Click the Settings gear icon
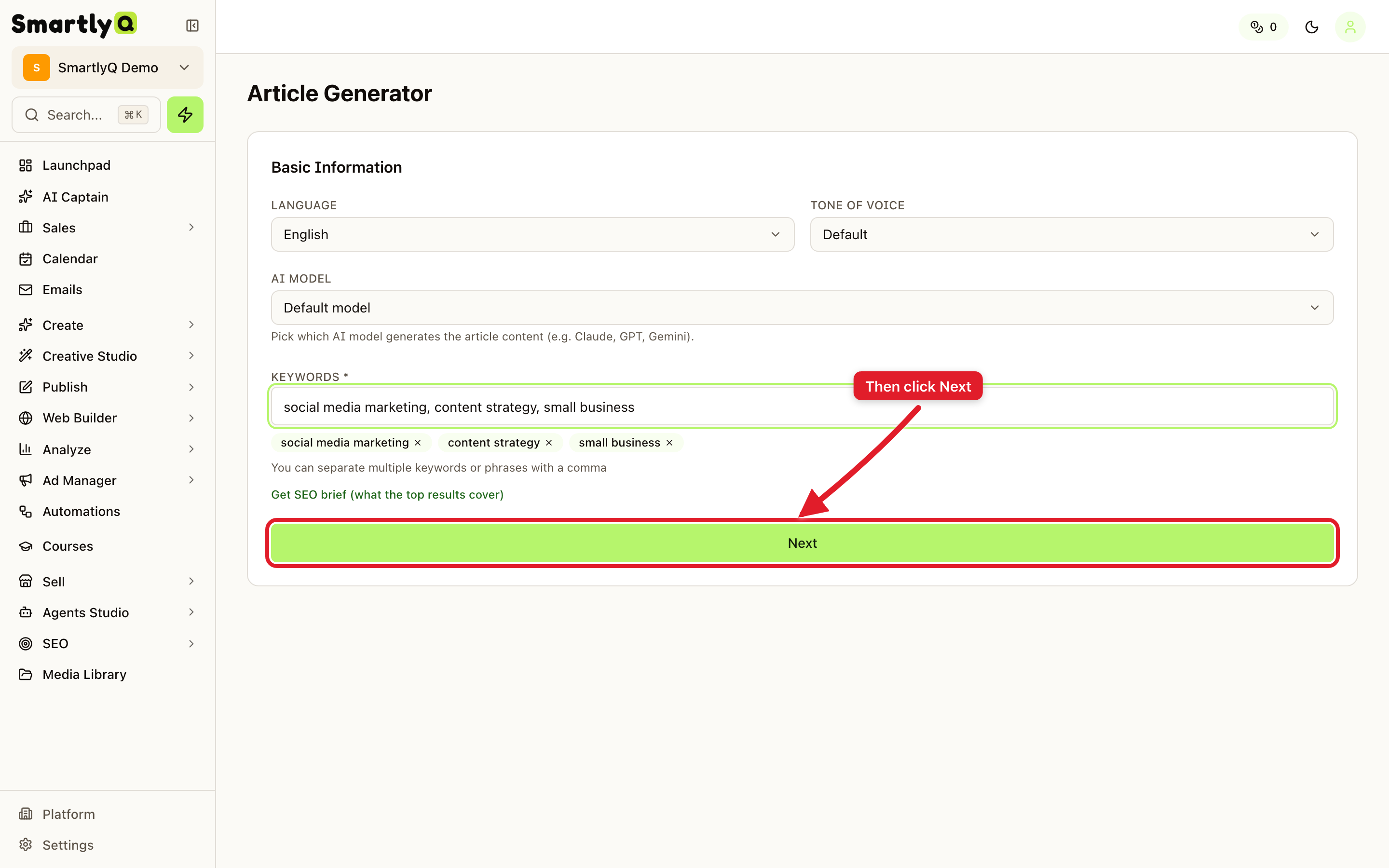1389x868 pixels. click(x=25, y=845)
